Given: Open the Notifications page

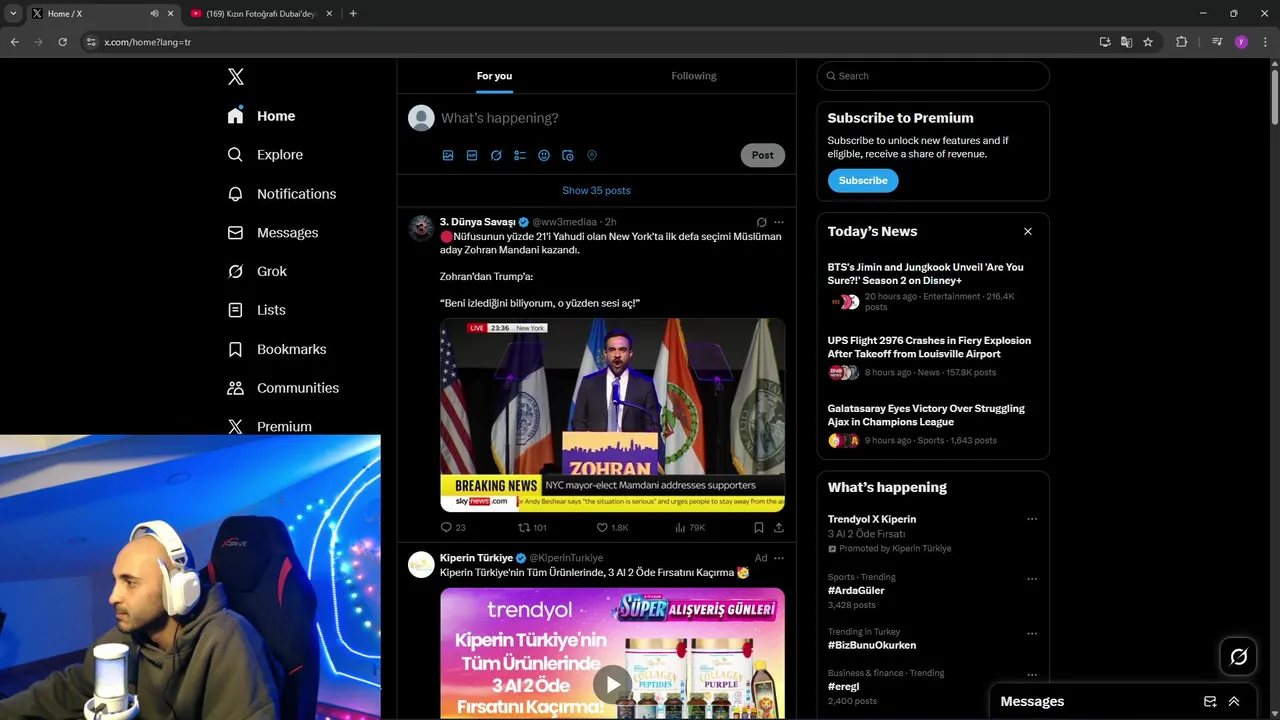Looking at the screenshot, I should pos(281,194).
